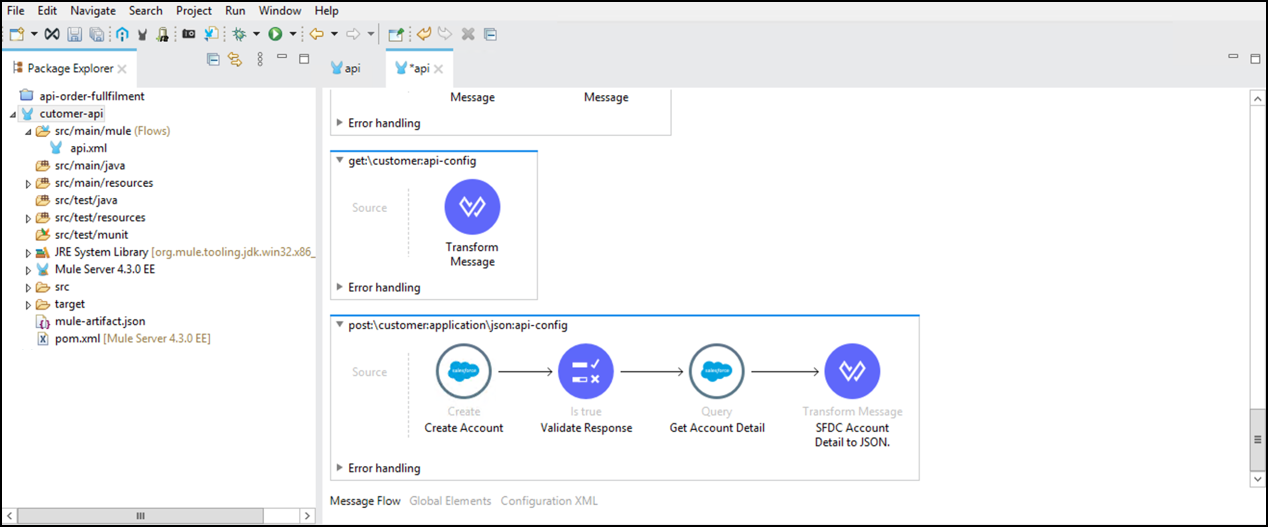Open the Forward history dropdown arrow
This screenshot has height=527, width=1268.
370,34
